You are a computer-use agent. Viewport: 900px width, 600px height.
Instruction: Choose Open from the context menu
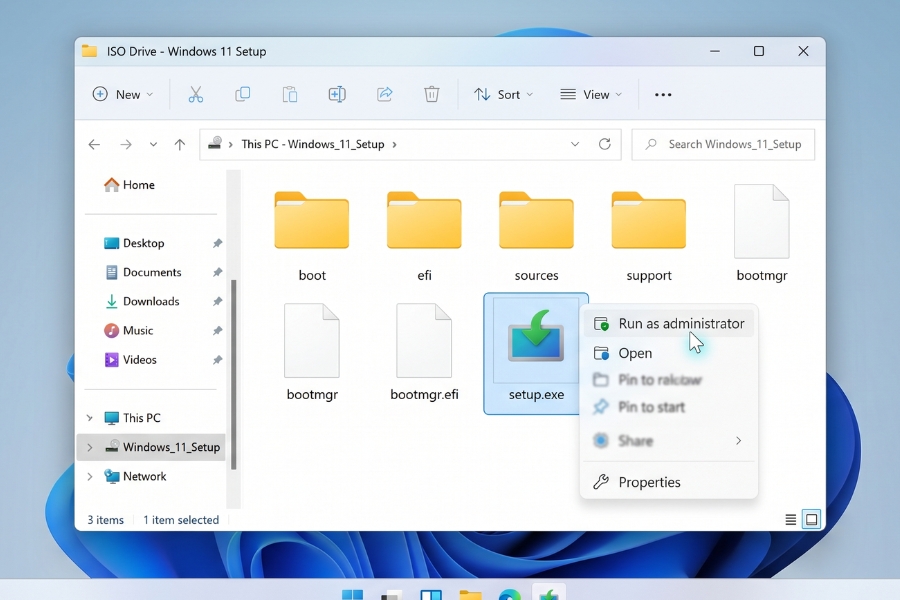[669, 353]
